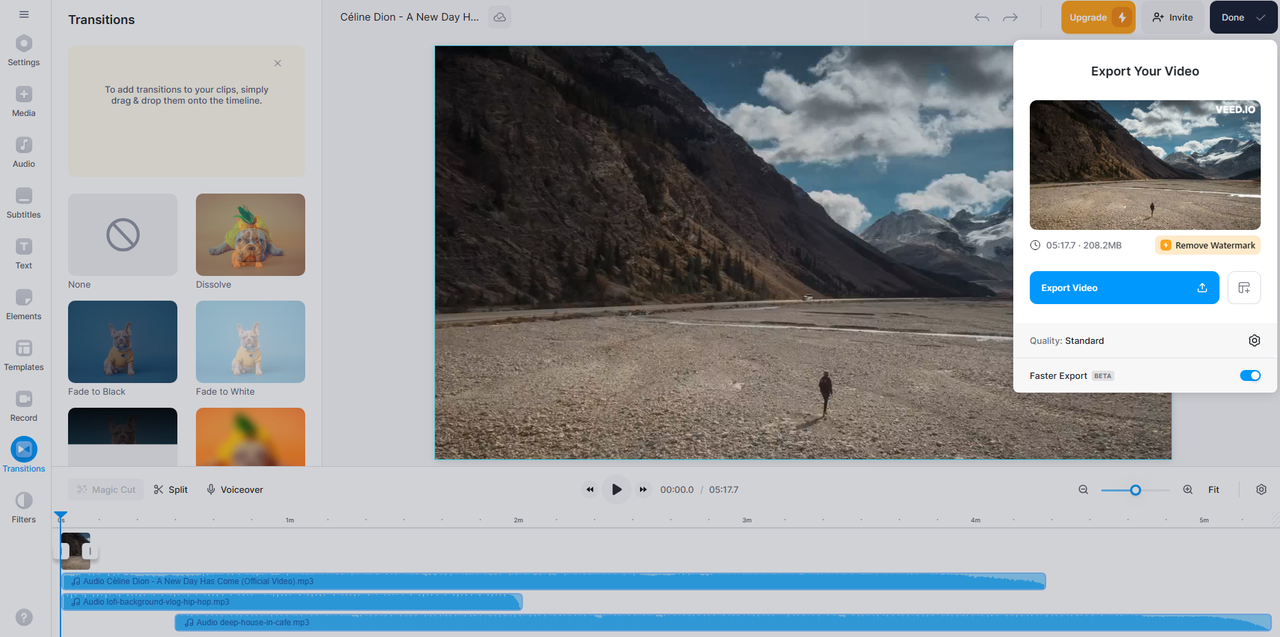
Task: Open the Subtitles panel
Action: (24, 203)
